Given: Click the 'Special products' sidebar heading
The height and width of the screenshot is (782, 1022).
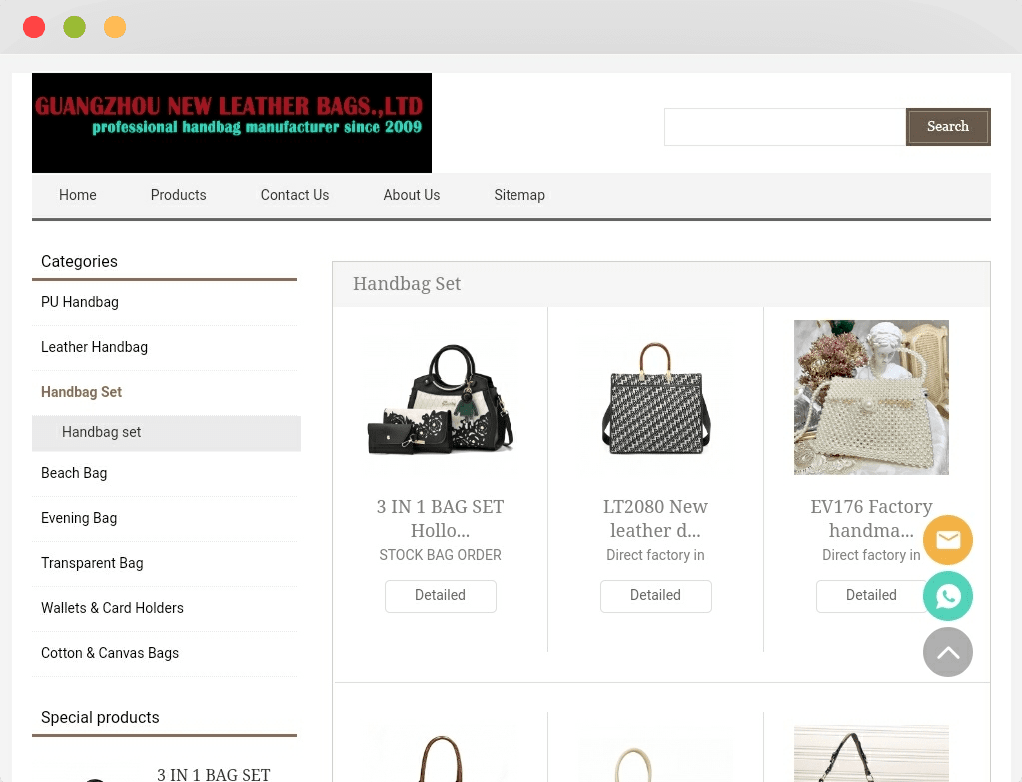Looking at the screenshot, I should tap(100, 717).
